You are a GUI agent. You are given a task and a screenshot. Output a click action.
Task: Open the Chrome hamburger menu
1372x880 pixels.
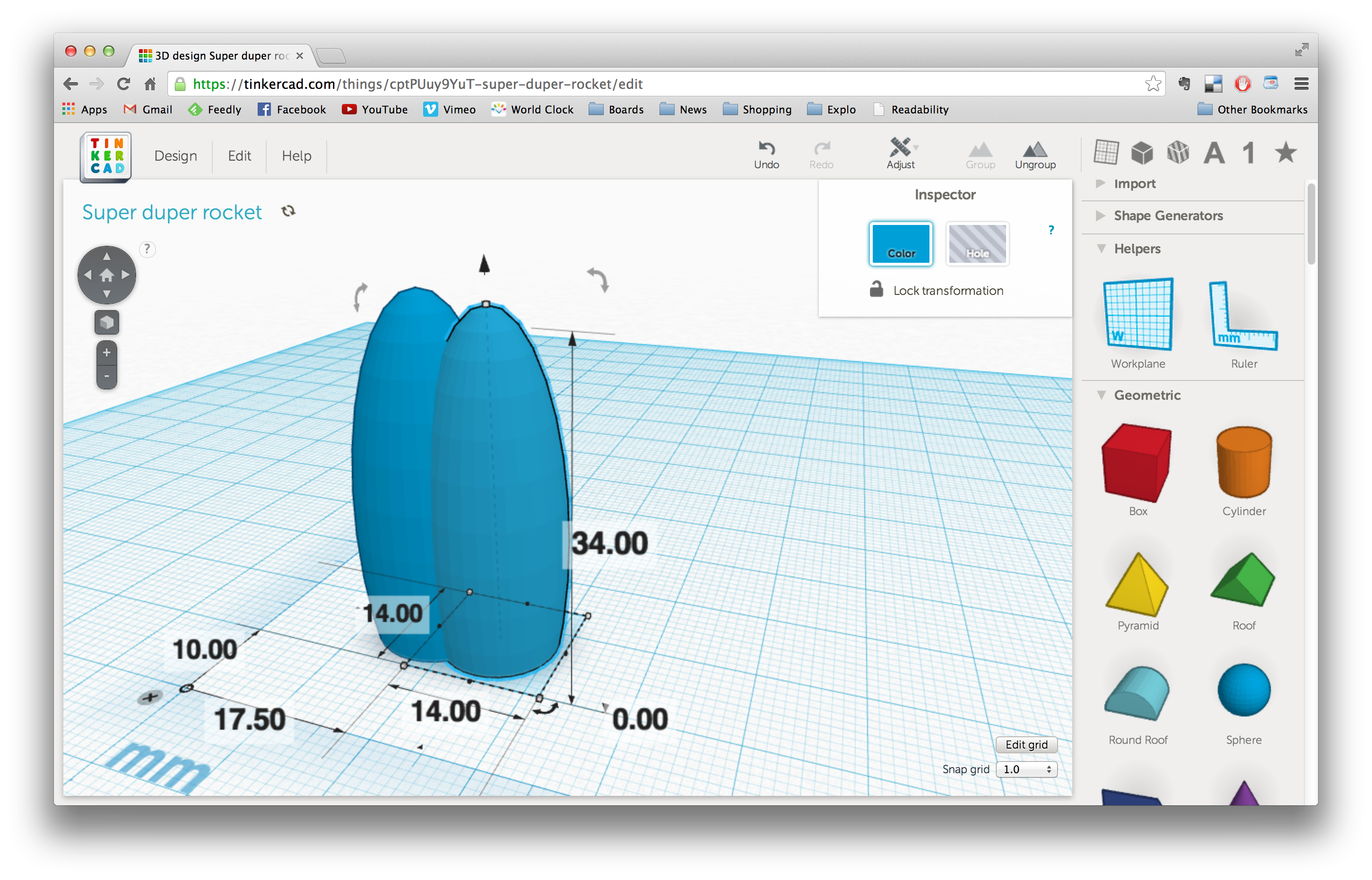click(x=1302, y=84)
